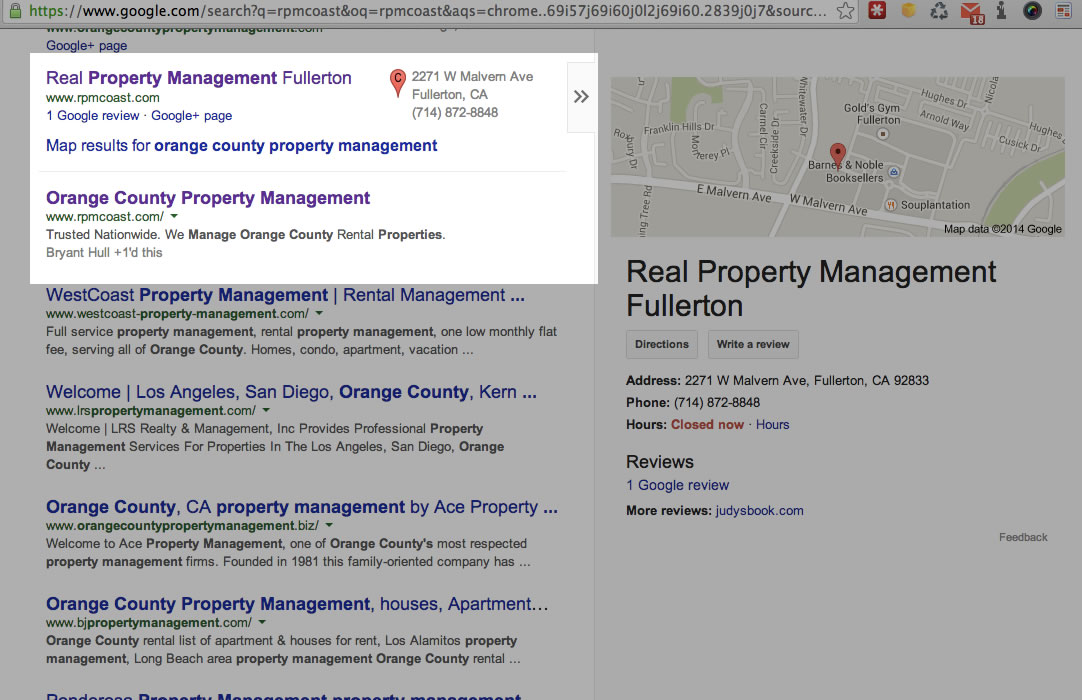The image size is (1082, 700).
Task: Open 1 Google review link under rpmcoast
Action: (x=92, y=116)
